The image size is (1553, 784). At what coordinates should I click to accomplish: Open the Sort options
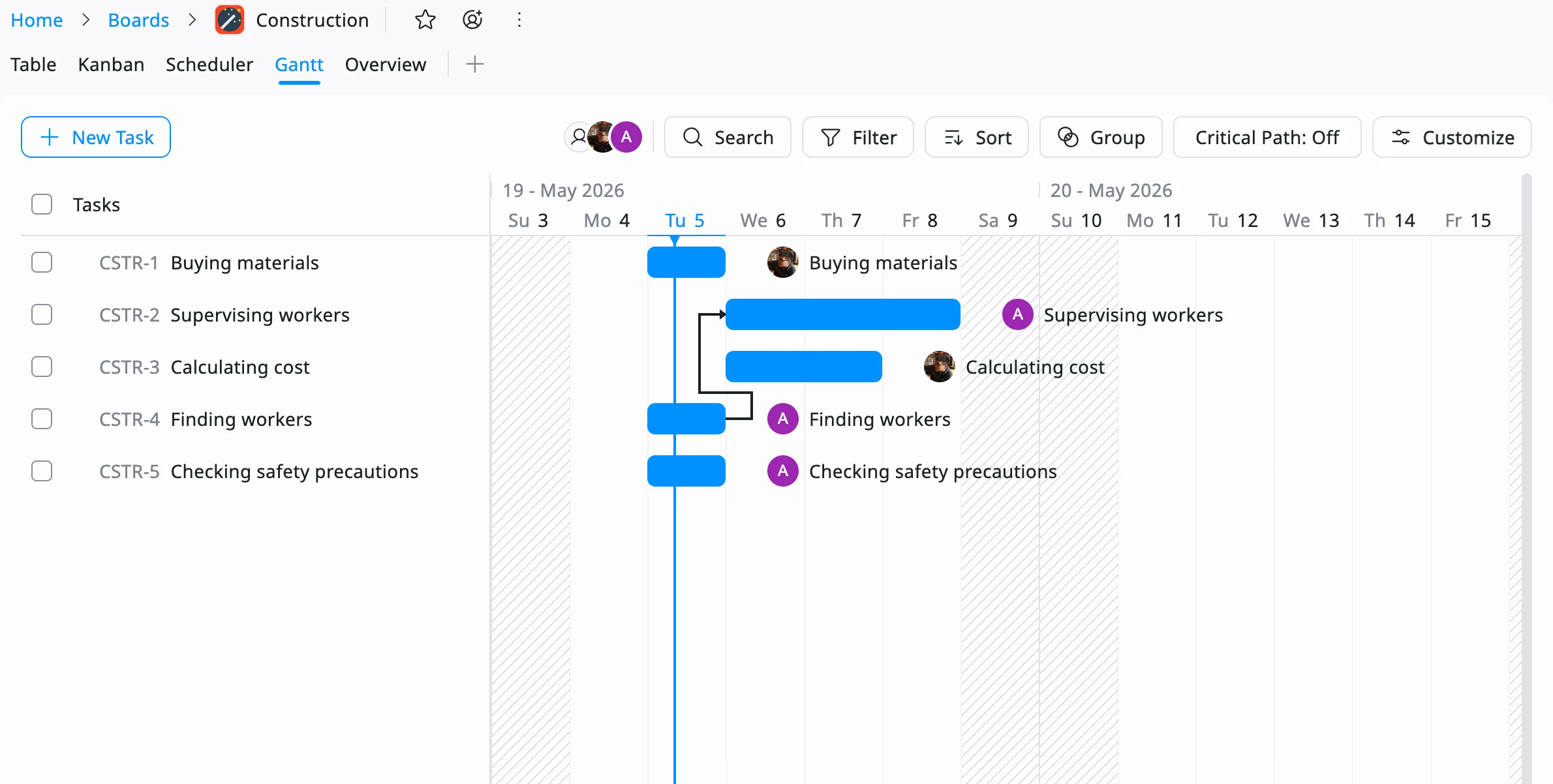(977, 137)
